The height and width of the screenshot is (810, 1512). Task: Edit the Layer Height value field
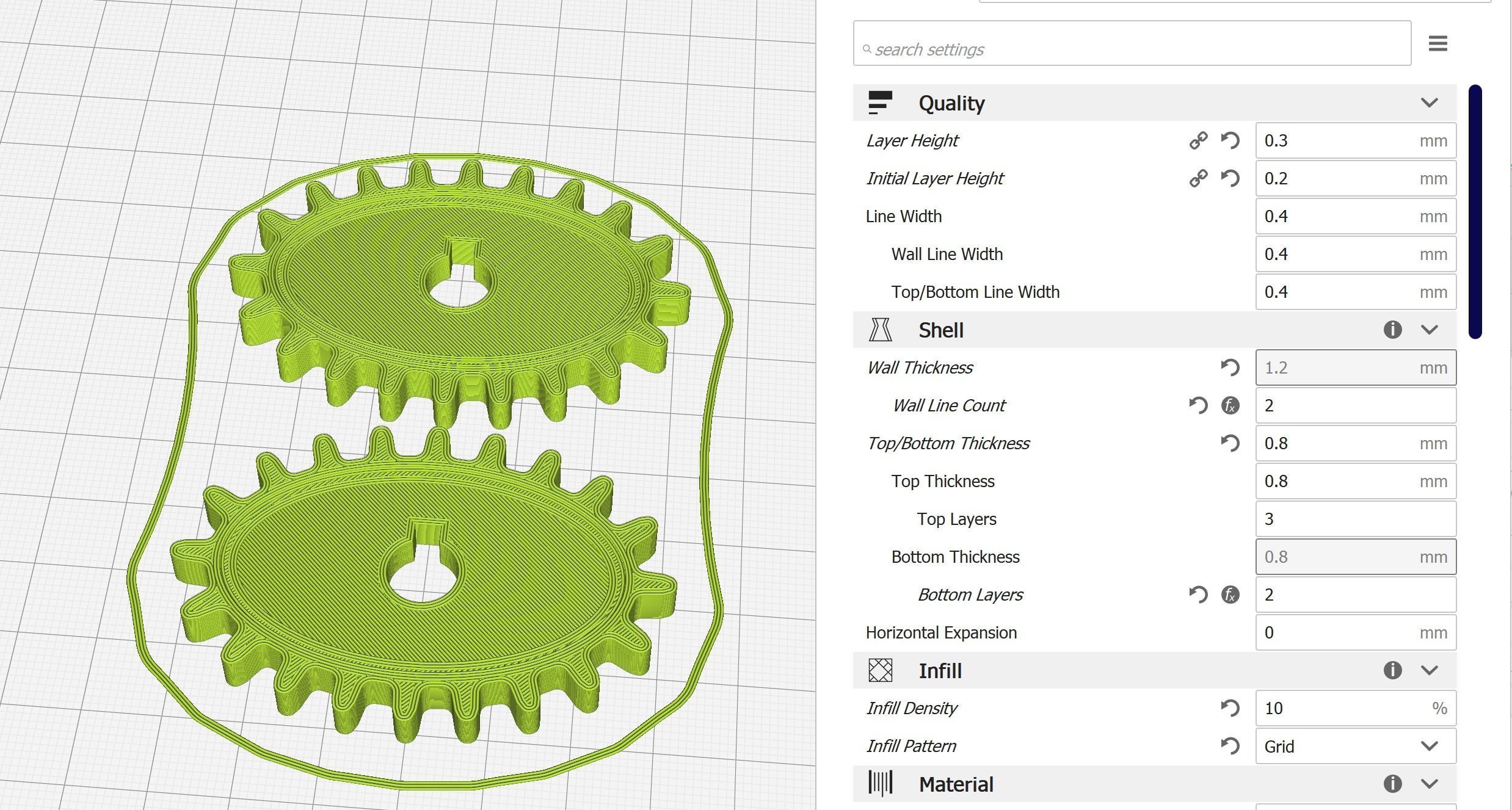pyautogui.click(x=1356, y=140)
